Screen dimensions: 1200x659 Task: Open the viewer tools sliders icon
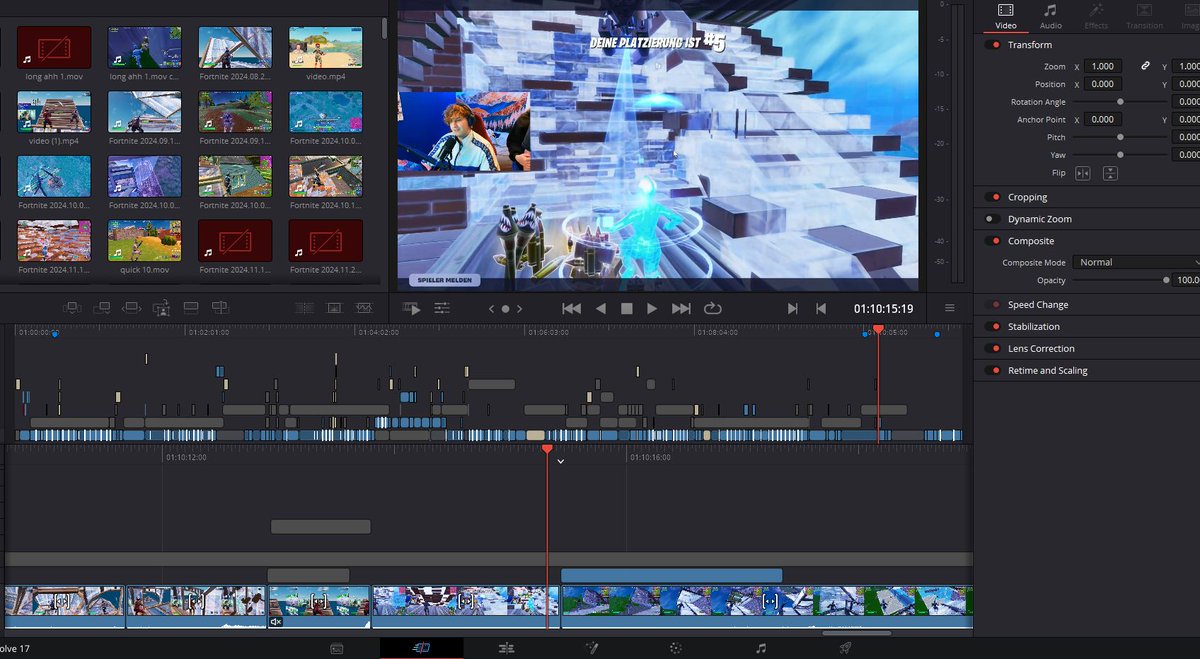(441, 308)
